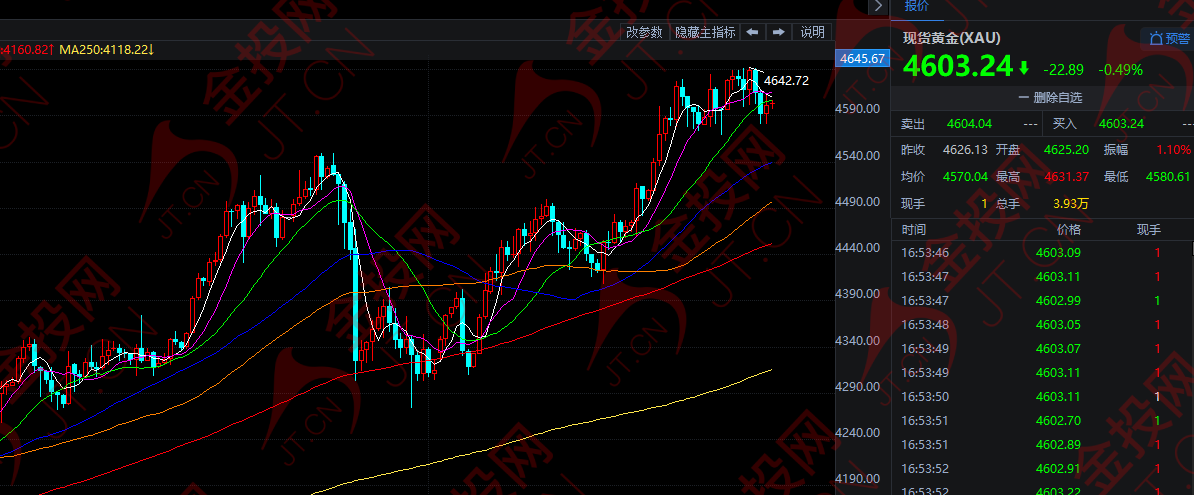Image resolution: width=1194 pixels, height=495 pixels.
Task: Select the trade row priced 4602.91
Action: pyautogui.click(x=1042, y=468)
